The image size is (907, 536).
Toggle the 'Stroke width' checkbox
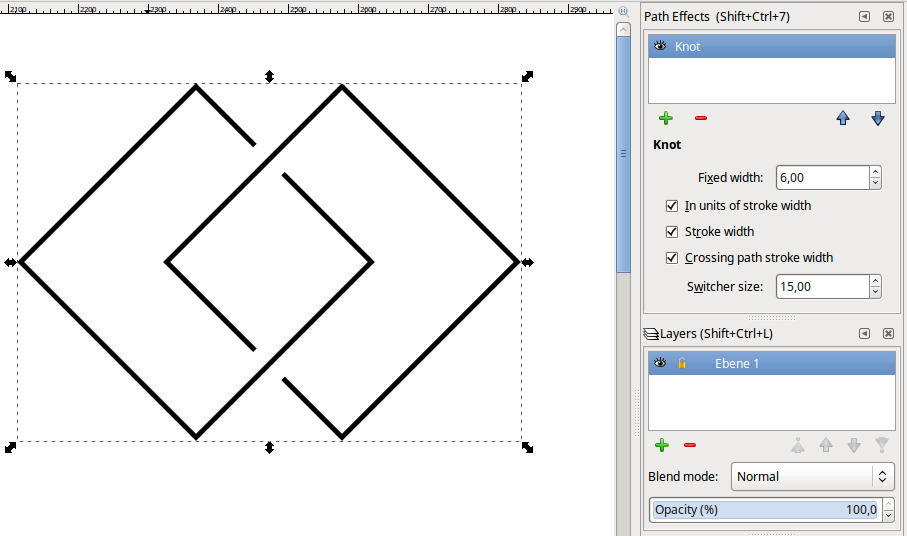tap(672, 232)
